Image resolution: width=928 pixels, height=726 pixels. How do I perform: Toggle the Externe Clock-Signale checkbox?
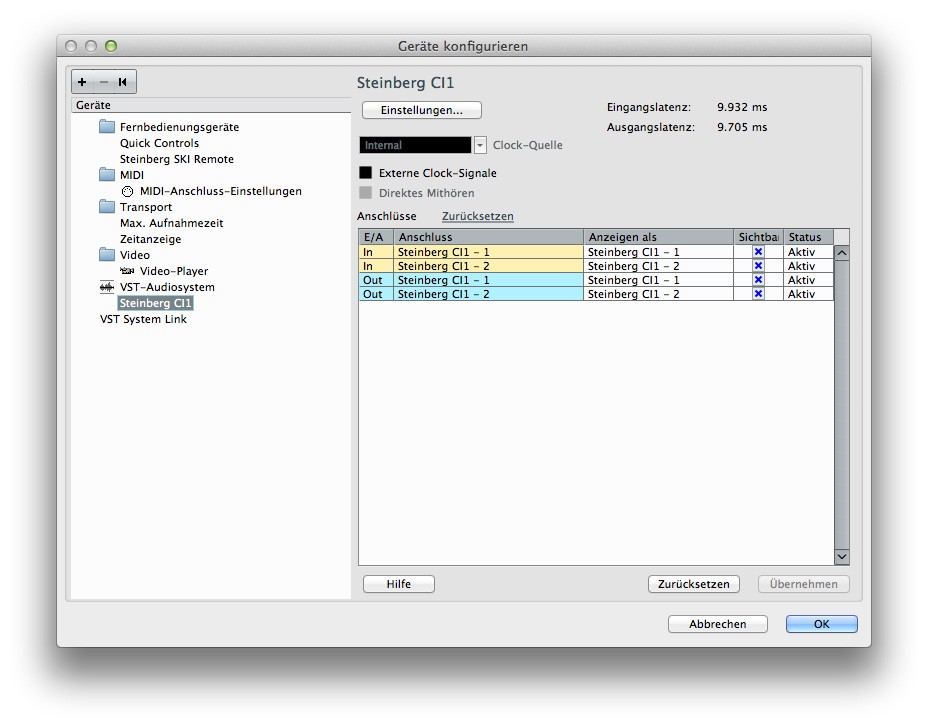(x=366, y=172)
